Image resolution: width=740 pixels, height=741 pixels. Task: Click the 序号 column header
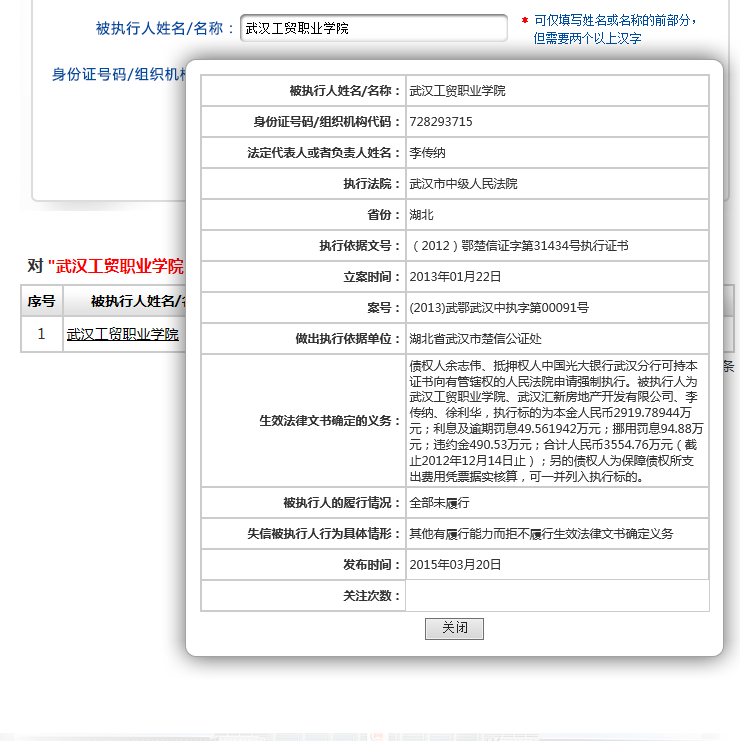(42, 301)
